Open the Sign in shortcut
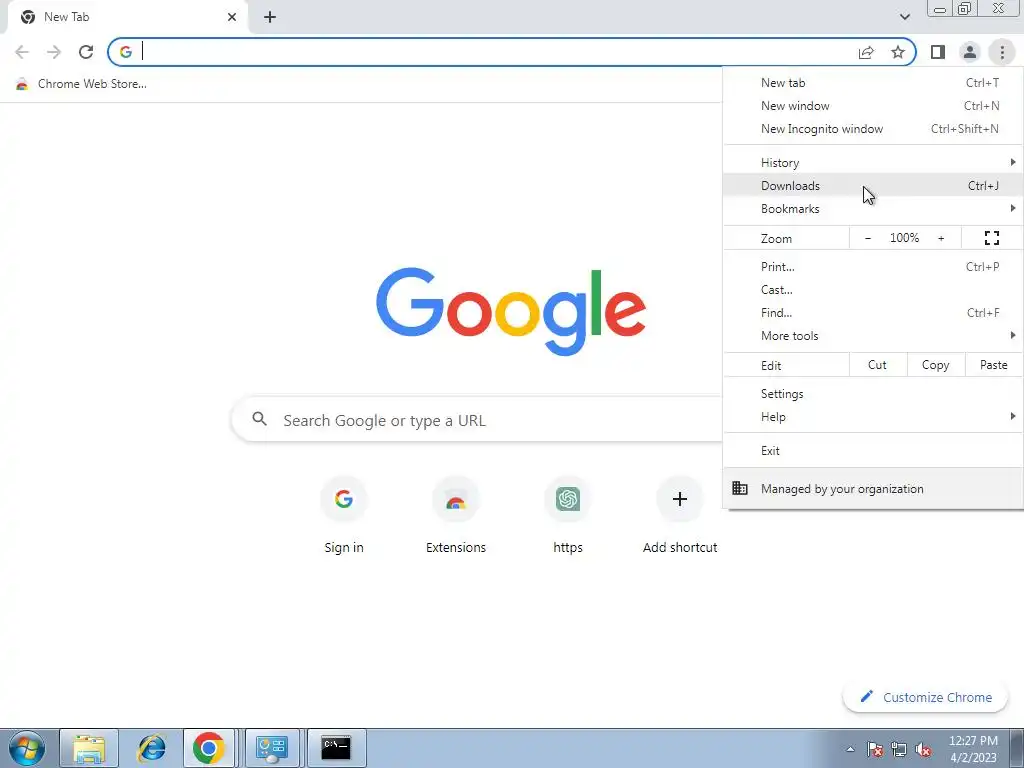The image size is (1024, 768). [x=344, y=516]
